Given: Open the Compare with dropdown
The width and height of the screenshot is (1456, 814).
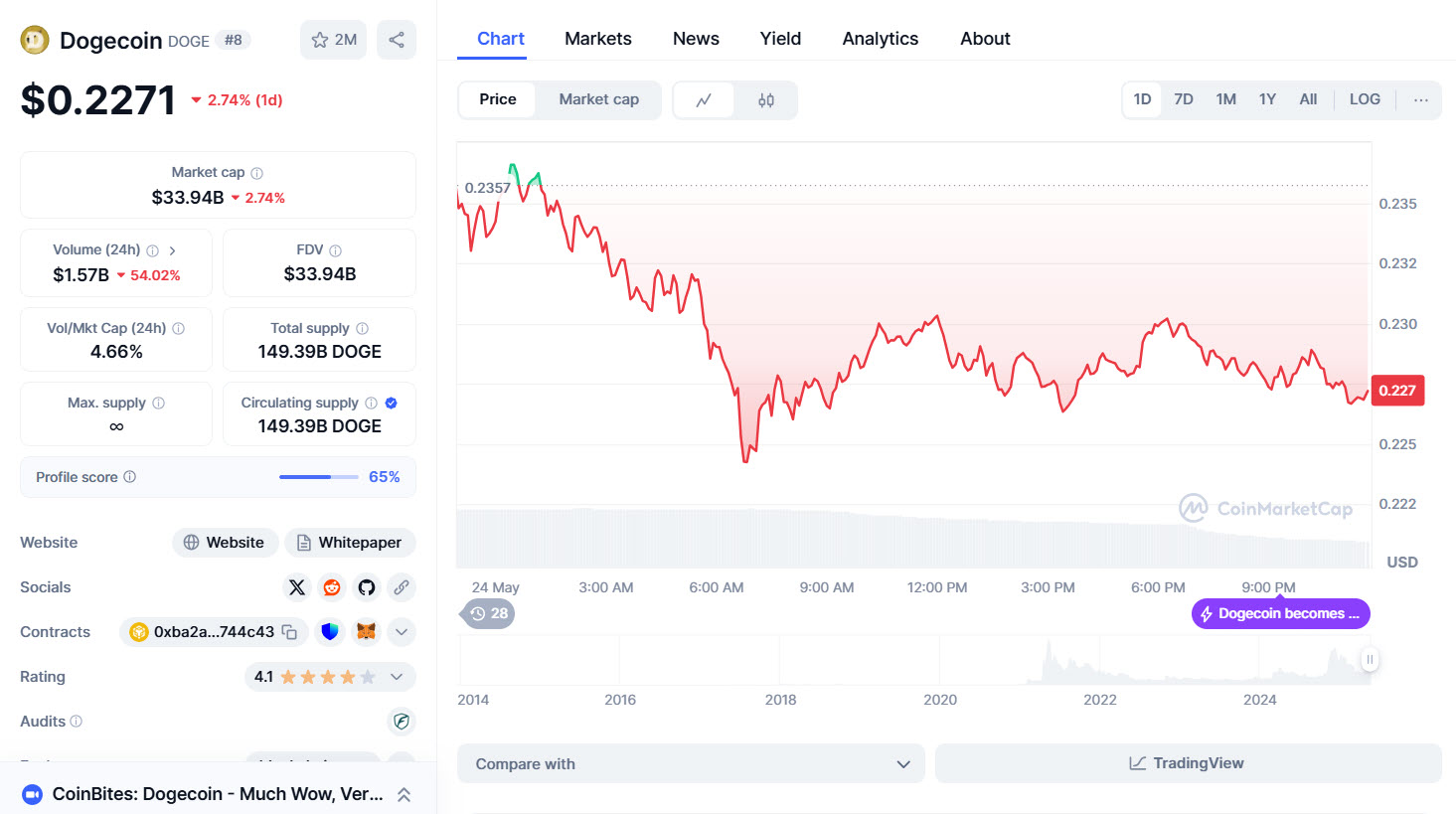Looking at the screenshot, I should coord(691,764).
